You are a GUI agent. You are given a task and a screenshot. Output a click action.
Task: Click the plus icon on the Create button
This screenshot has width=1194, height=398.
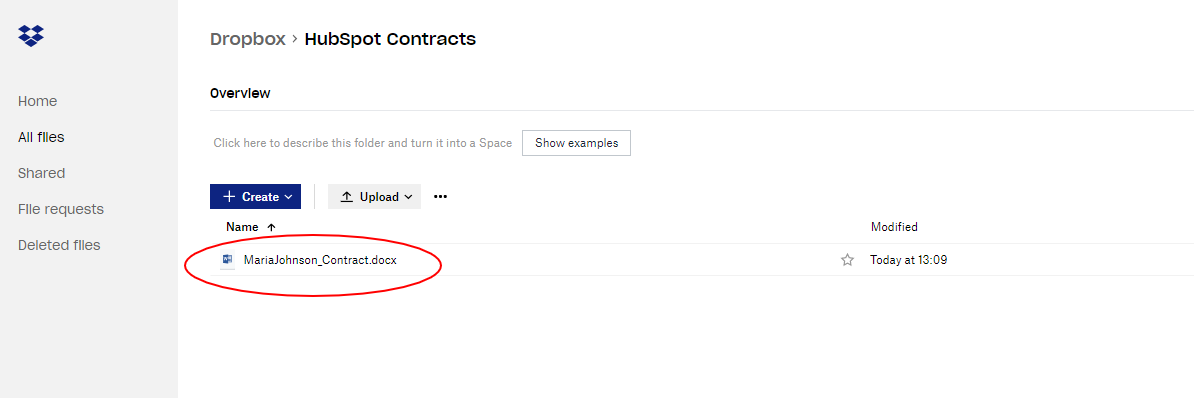(x=229, y=196)
